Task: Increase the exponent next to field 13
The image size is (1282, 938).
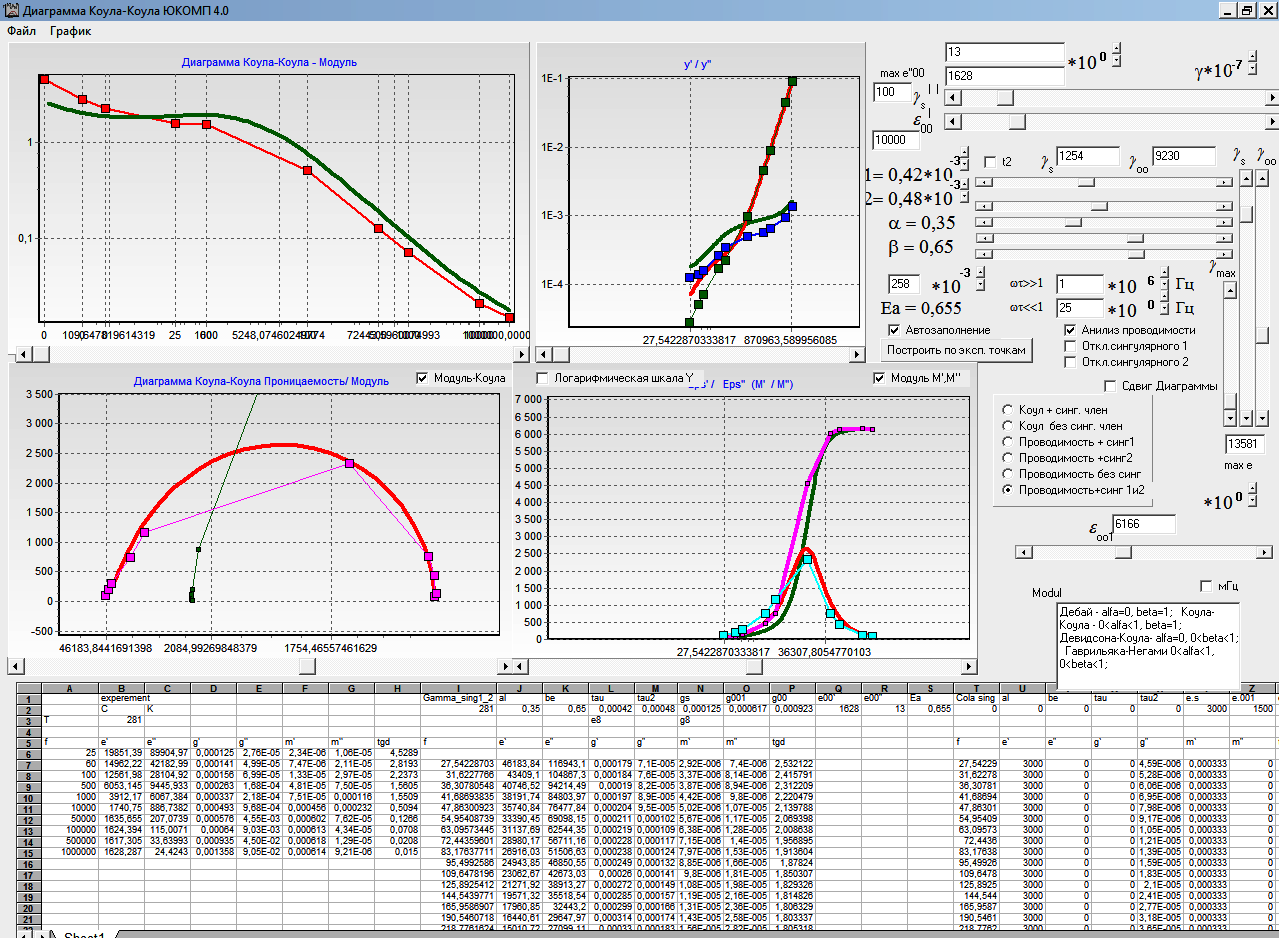Action: coord(1117,48)
